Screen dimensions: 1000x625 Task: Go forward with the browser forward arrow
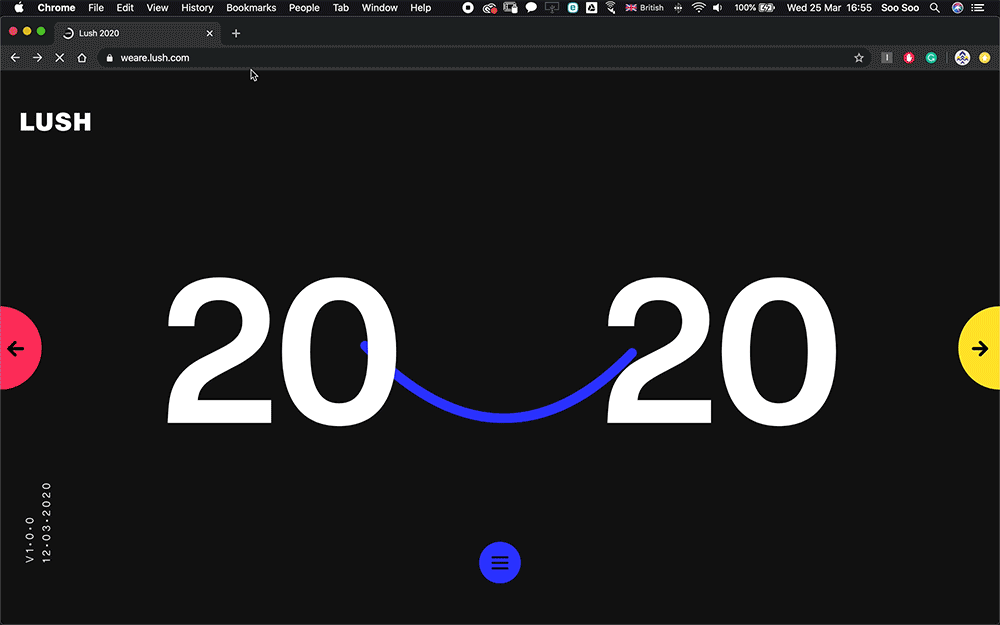point(38,57)
